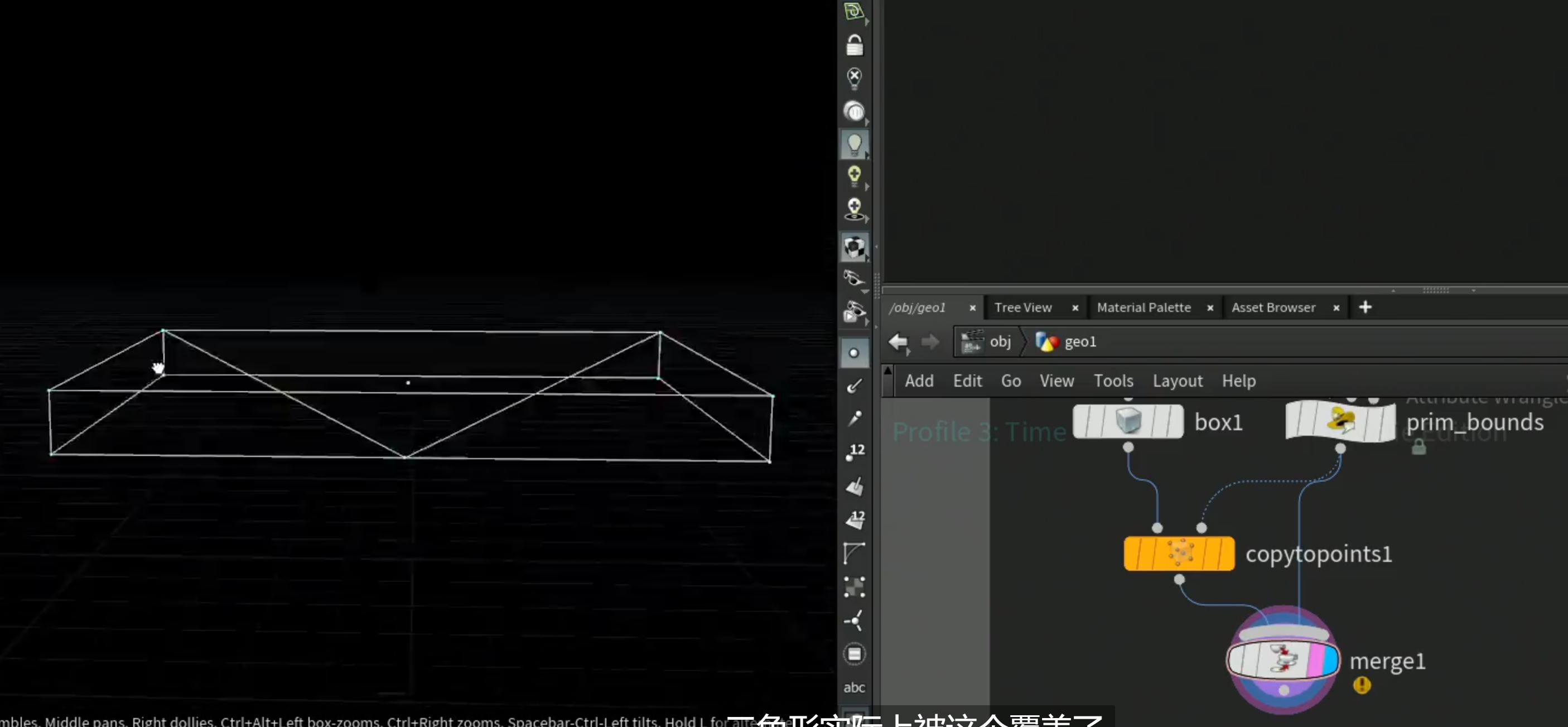The image size is (1568, 727).
Task: Go back with the left arrow
Action: 898,342
